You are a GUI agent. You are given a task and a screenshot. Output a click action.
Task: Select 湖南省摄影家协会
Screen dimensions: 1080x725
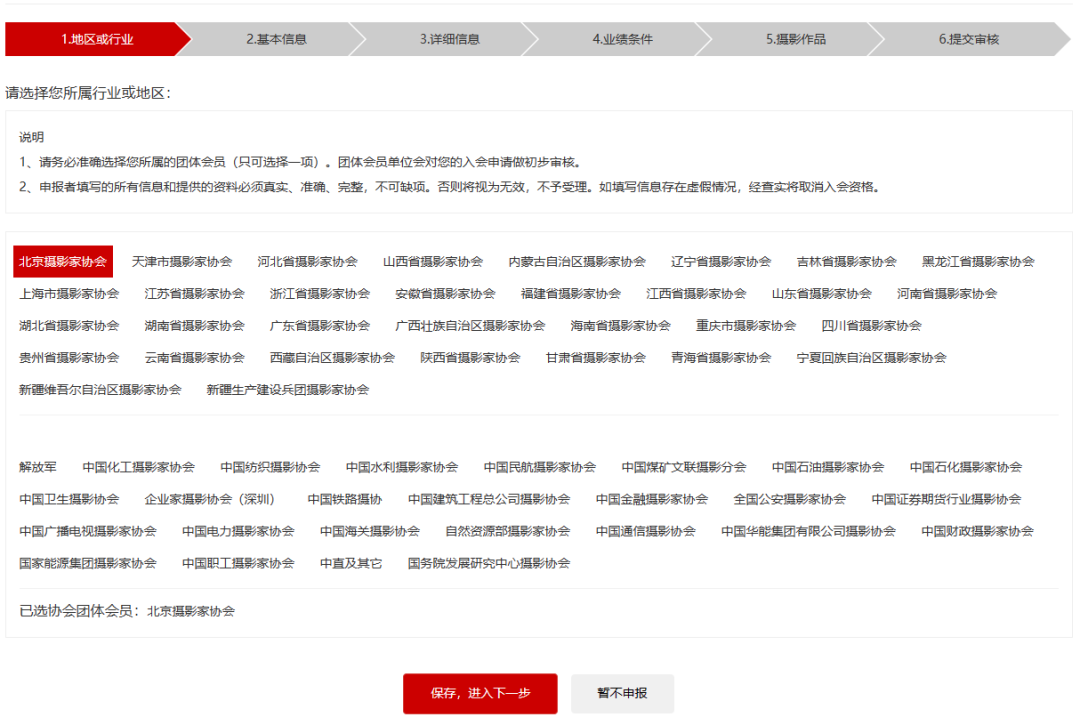click(194, 326)
